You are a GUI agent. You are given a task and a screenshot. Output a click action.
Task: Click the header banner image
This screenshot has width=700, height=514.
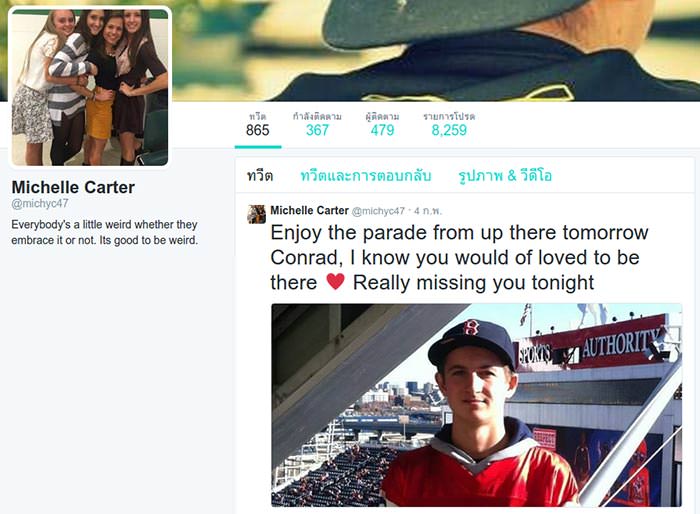(x=435, y=50)
